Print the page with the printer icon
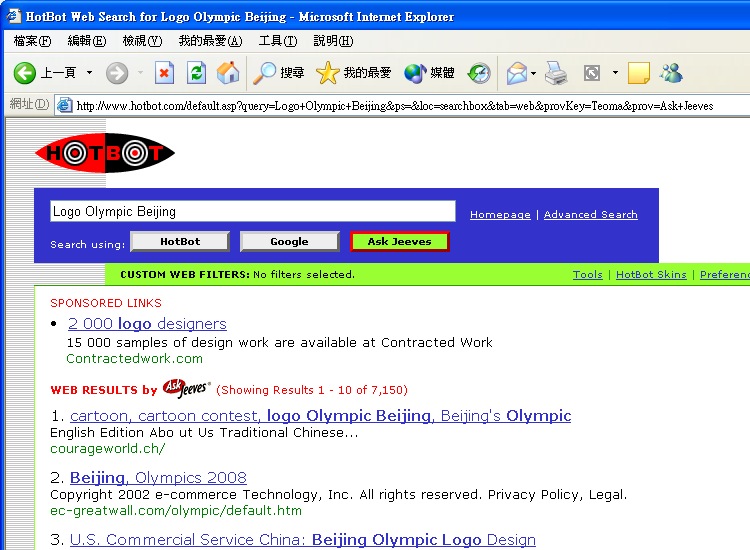The width and height of the screenshot is (750, 550). pyautogui.click(x=556, y=73)
